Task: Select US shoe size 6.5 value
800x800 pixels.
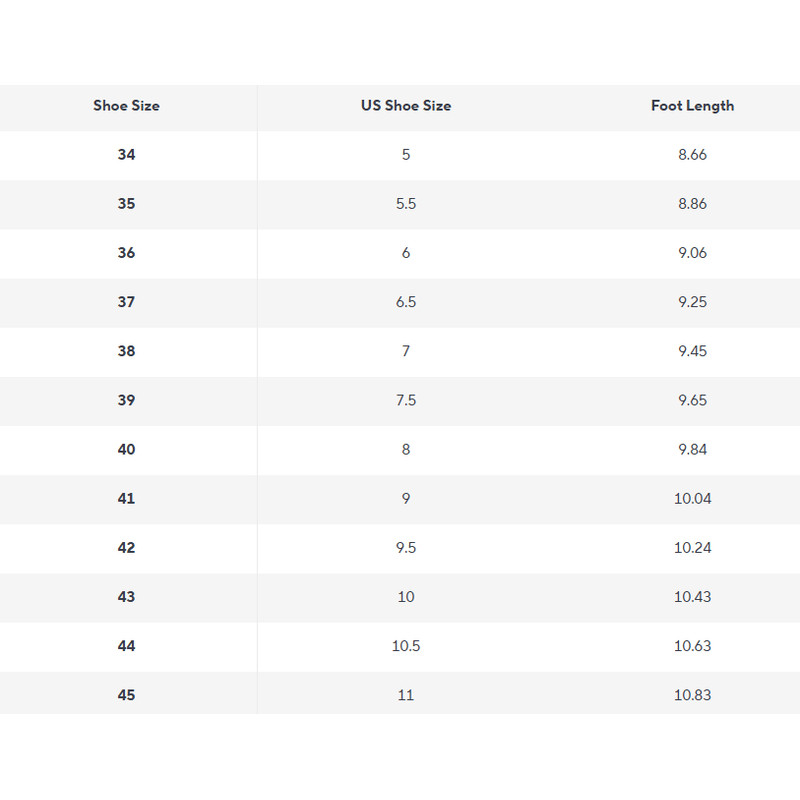Action: (406, 302)
